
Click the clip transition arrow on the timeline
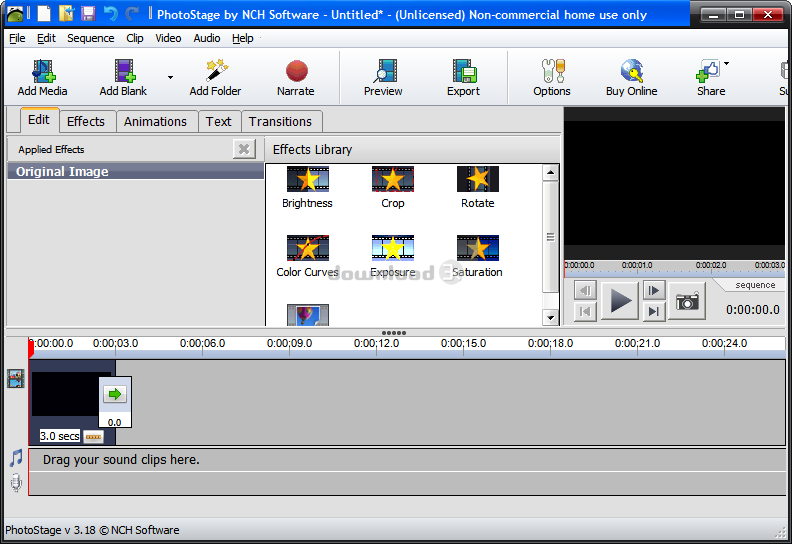115,394
